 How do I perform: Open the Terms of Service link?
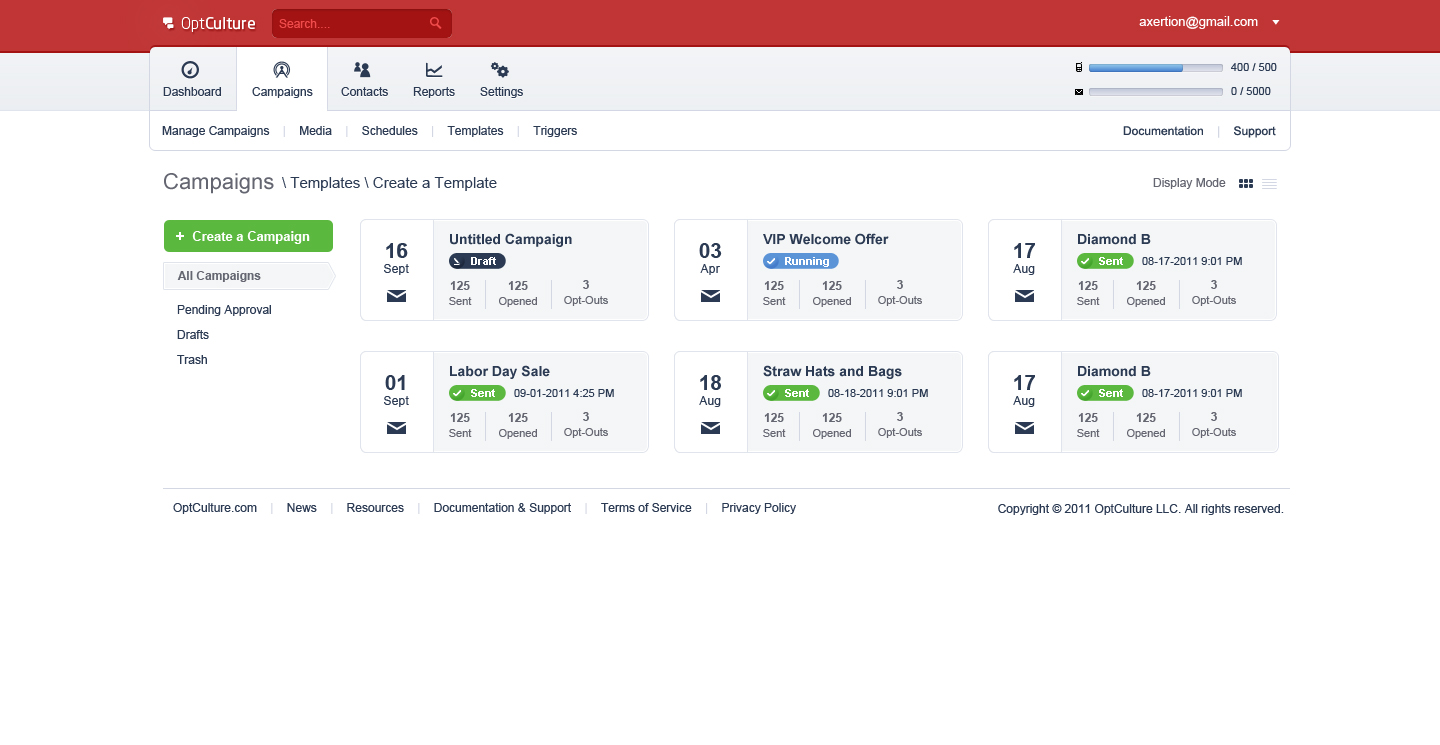646,508
